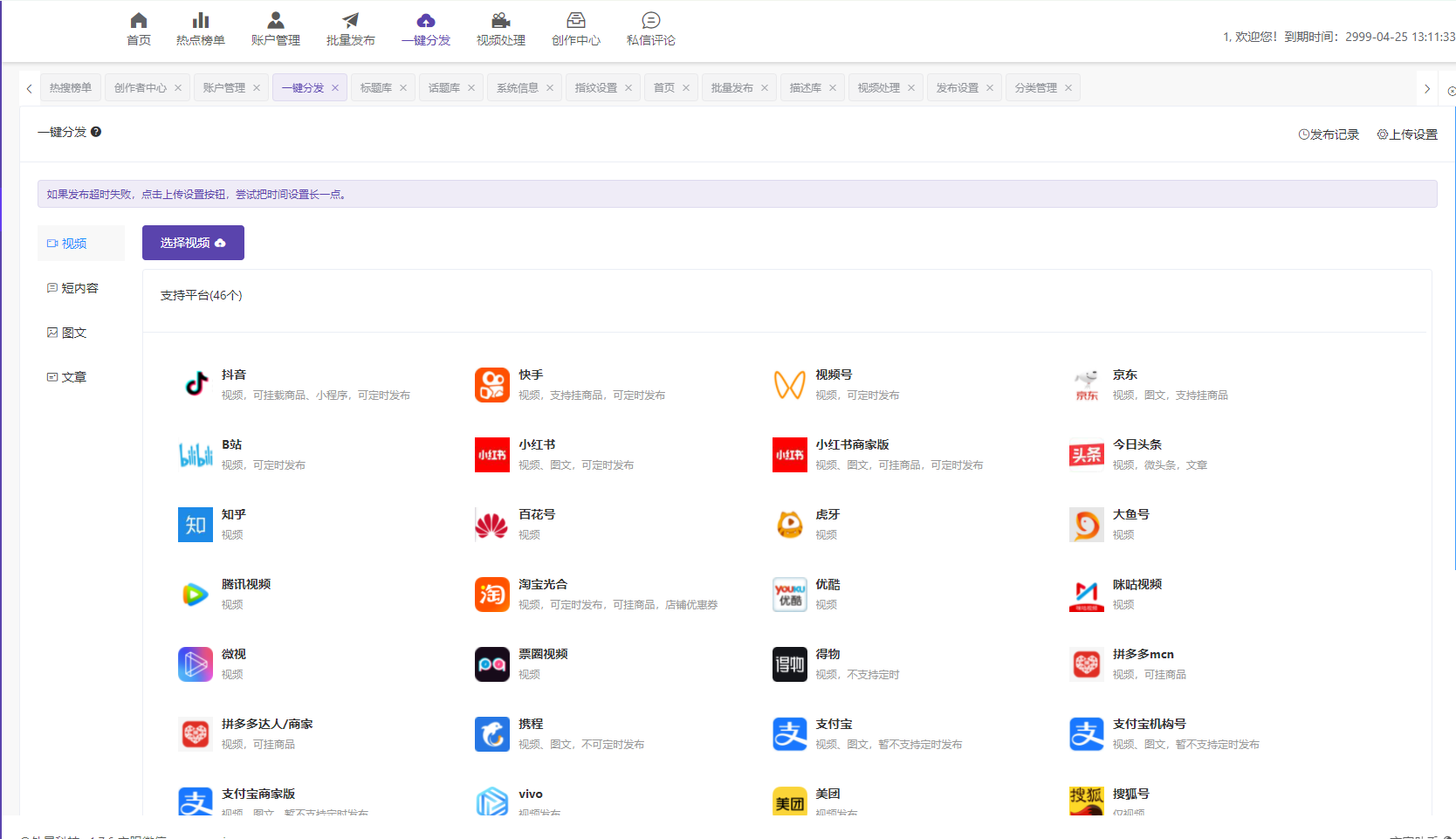Click the 知乎 platform logo
The height and width of the screenshot is (839, 1456).
coord(196,525)
